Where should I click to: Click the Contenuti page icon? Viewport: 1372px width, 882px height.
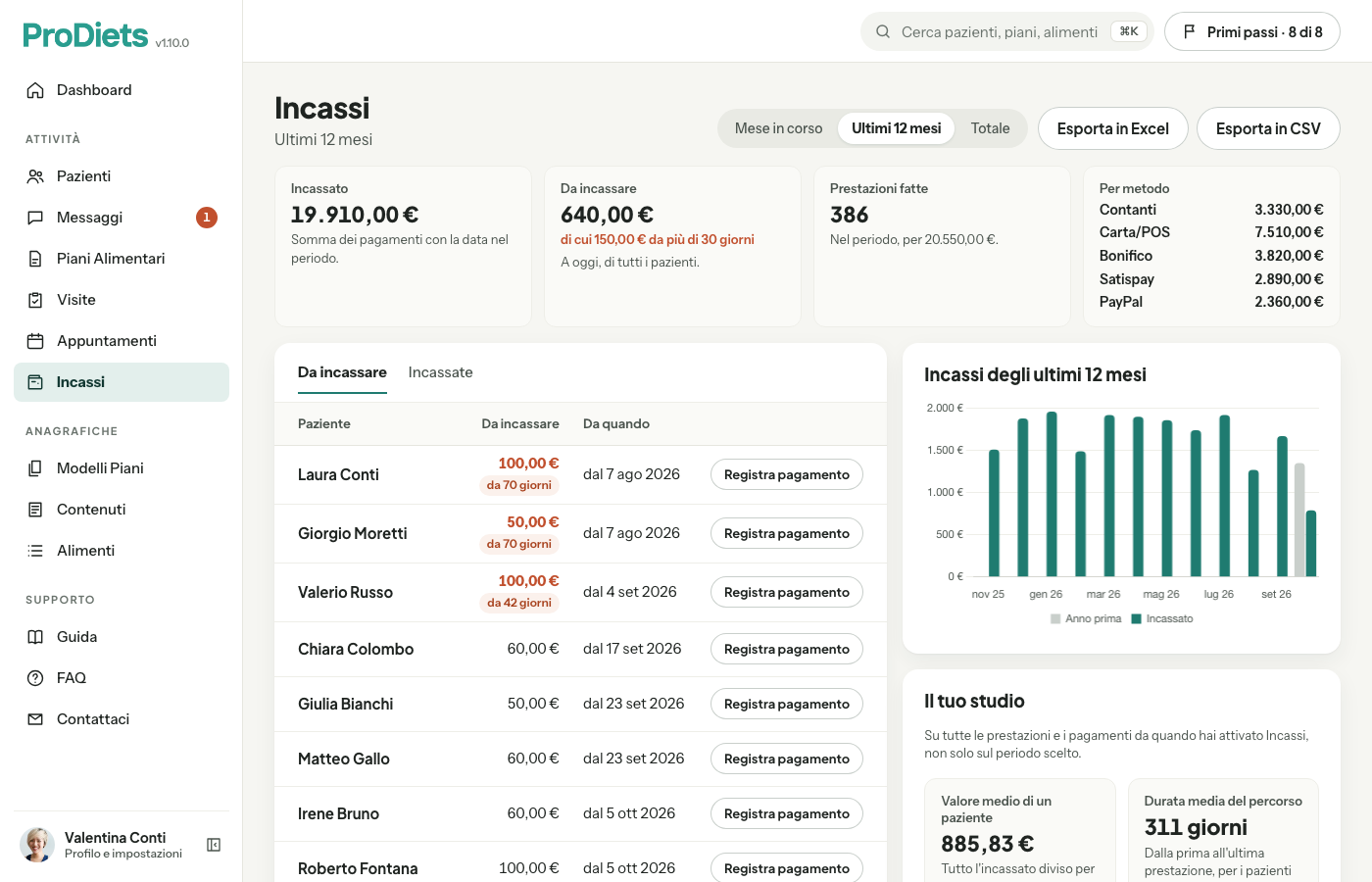[x=35, y=510]
